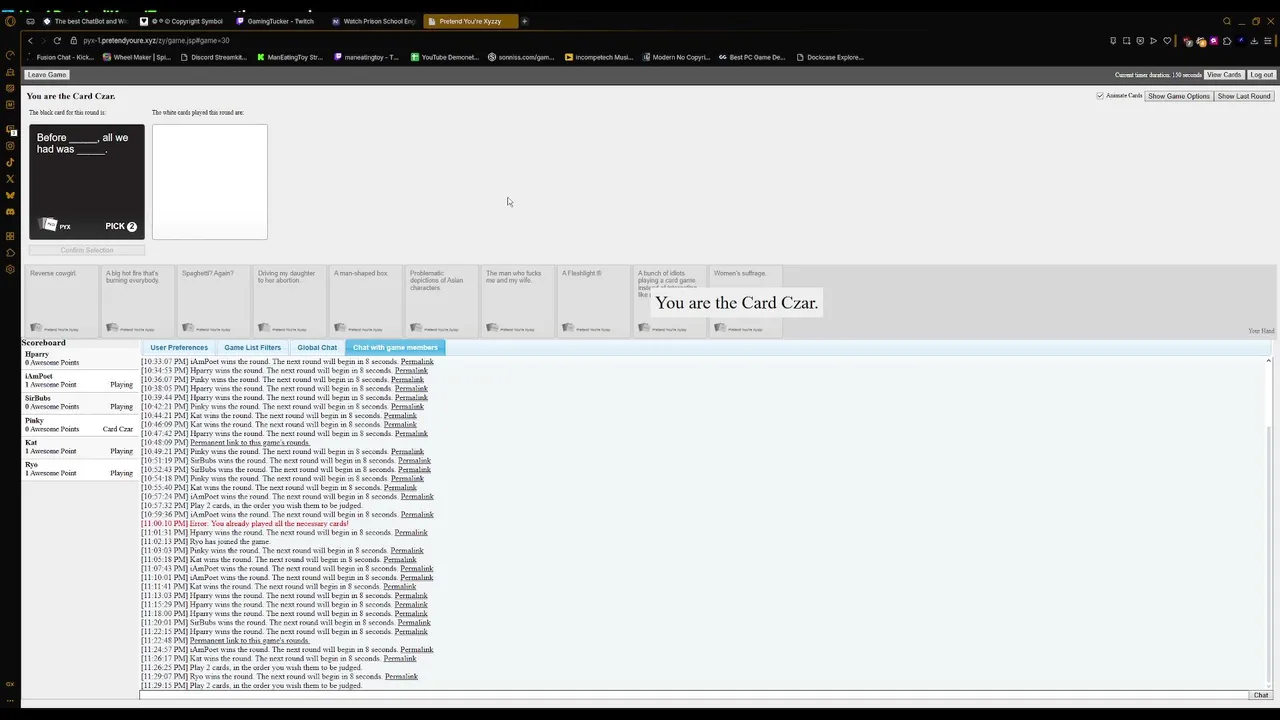Viewport: 1280px width, 720px height.
Task: Open the Incompetech Music bookmark
Action: (x=598, y=57)
